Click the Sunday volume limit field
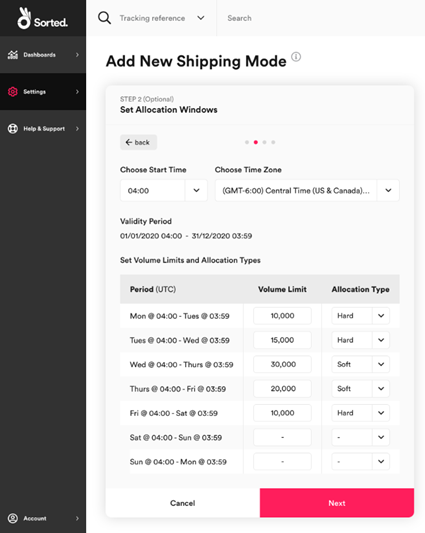The height and width of the screenshot is (533, 425). [x=282, y=462]
